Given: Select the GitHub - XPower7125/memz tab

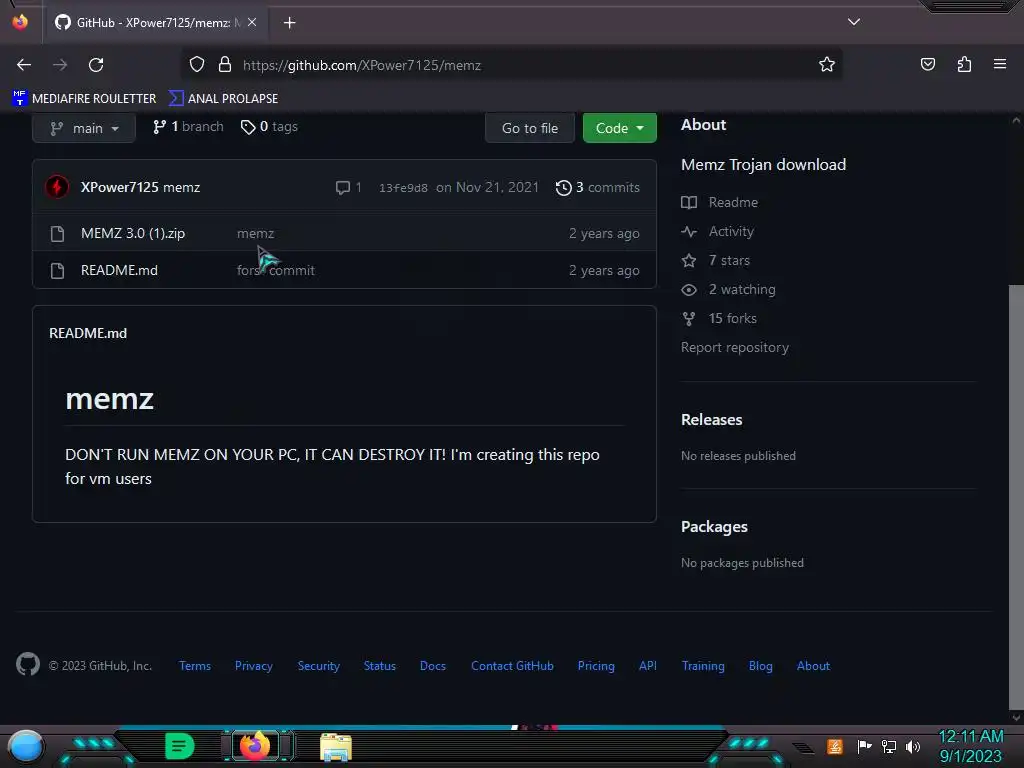Looking at the screenshot, I should point(154,22).
